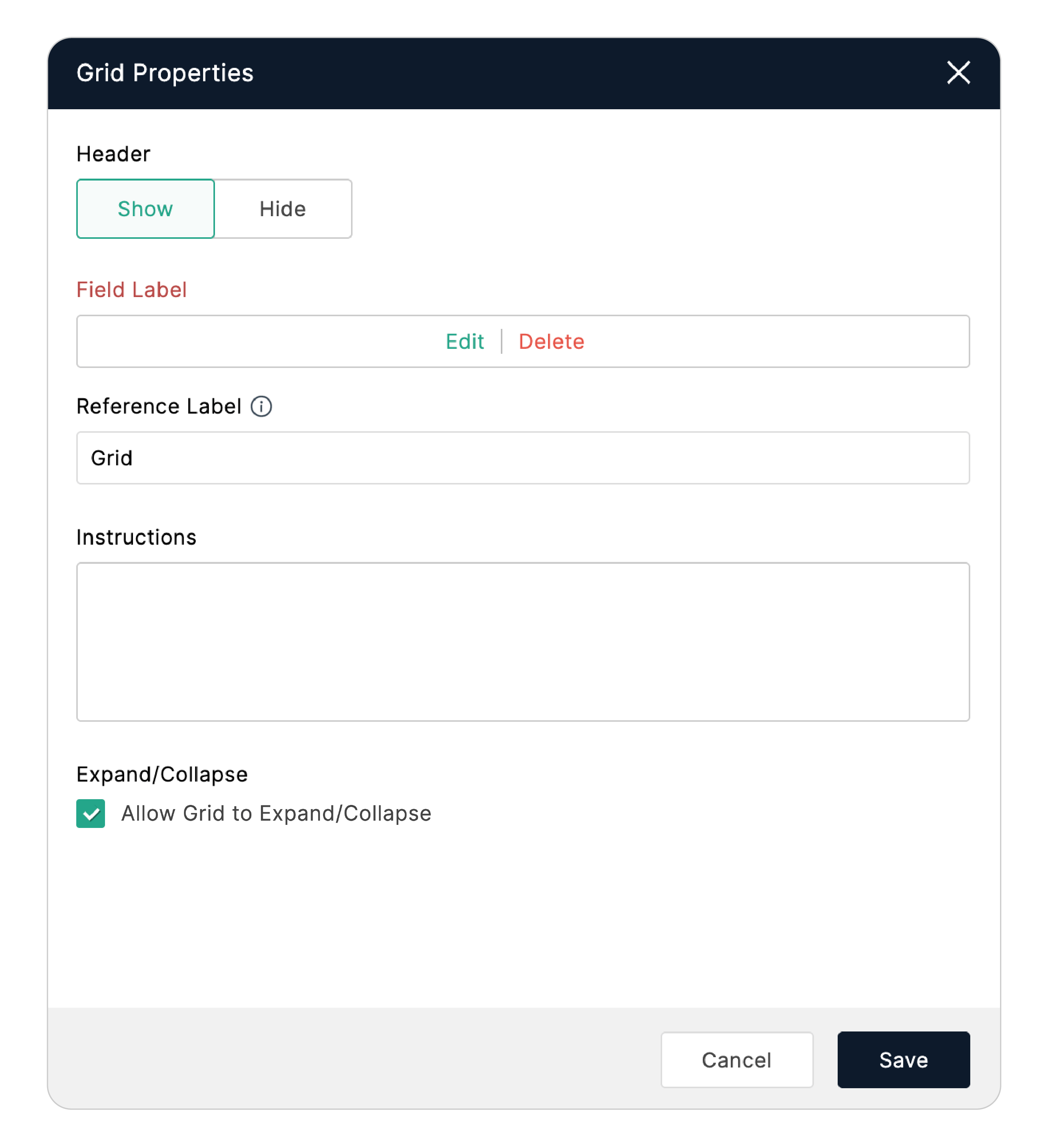Click the Instructions heading label
Viewport: 1040px width, 1148px height.
137,537
